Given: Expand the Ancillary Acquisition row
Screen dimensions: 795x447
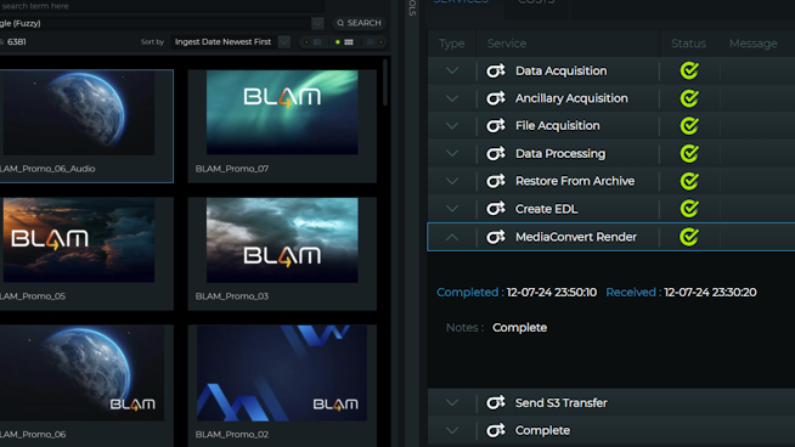Looking at the screenshot, I should coord(452,98).
